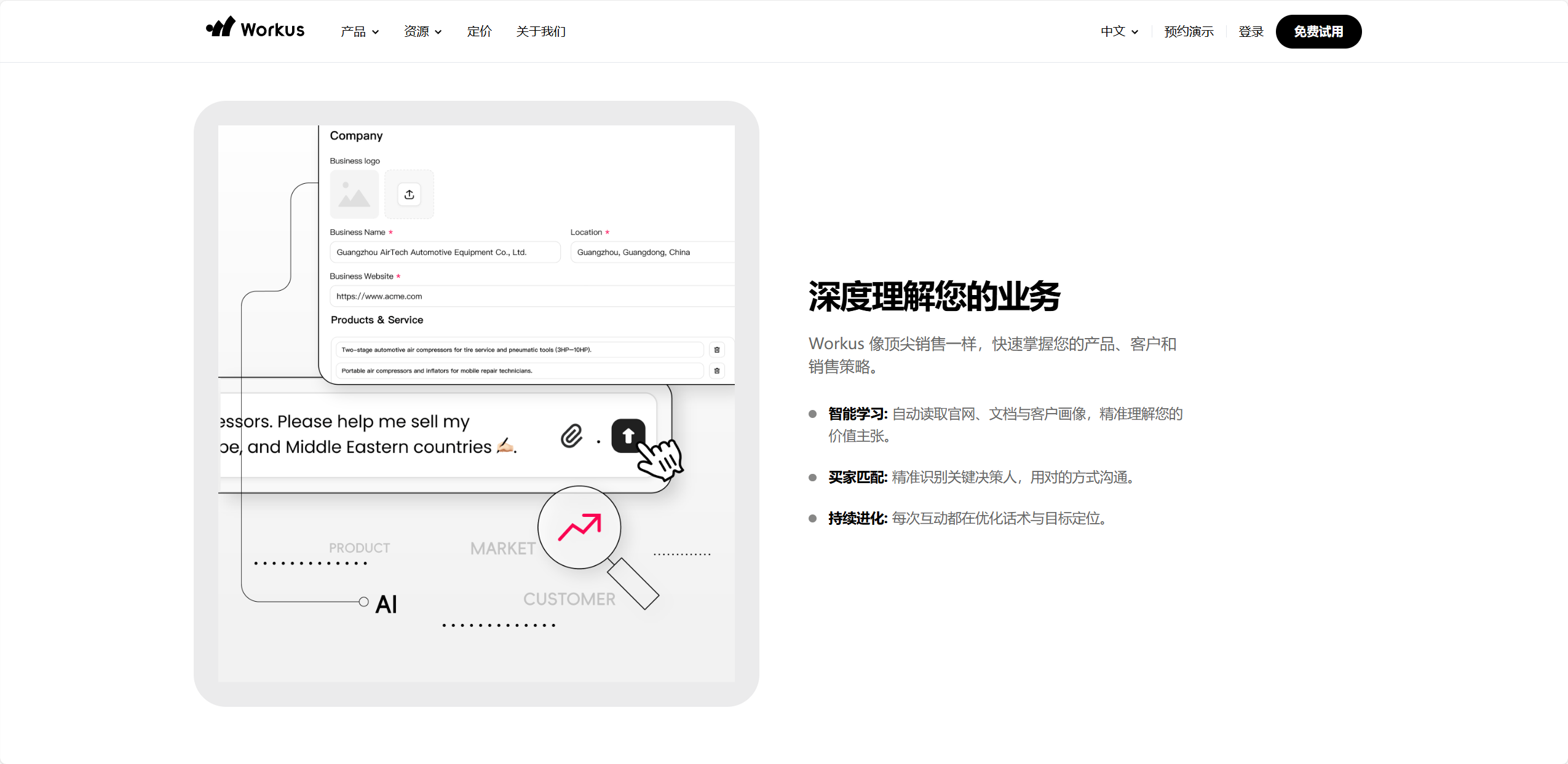This screenshot has height=764, width=1568.
Task: Click the 登录 login link
Action: (1251, 31)
